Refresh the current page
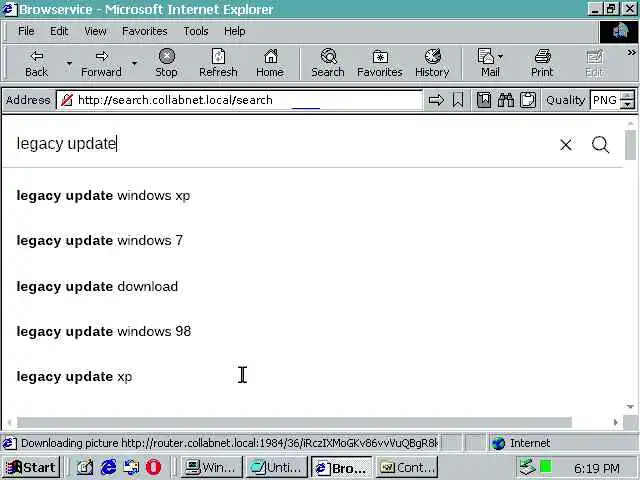The image size is (640, 480). tap(218, 63)
